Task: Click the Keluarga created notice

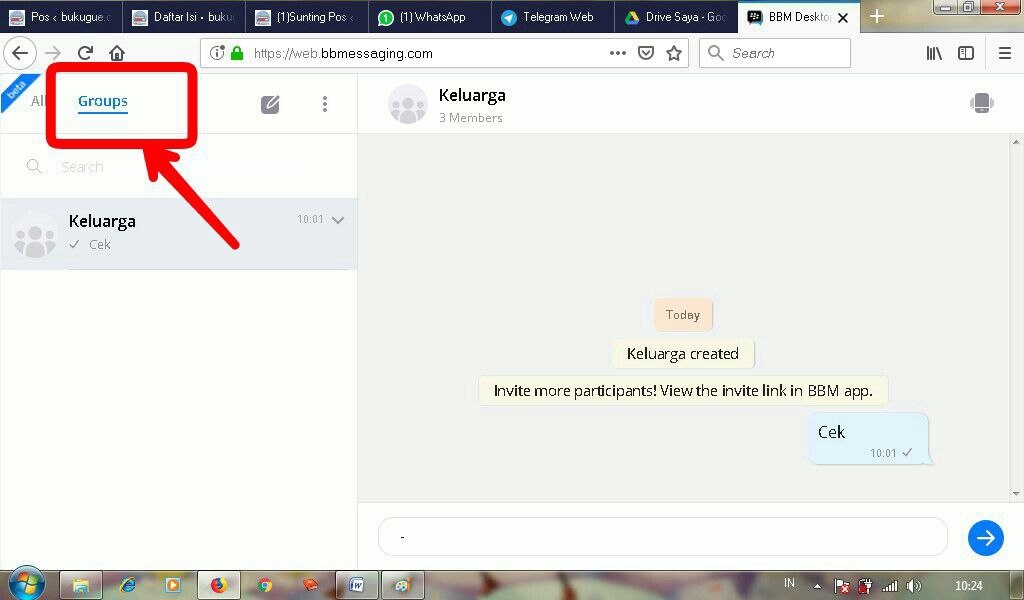Action: 682,354
